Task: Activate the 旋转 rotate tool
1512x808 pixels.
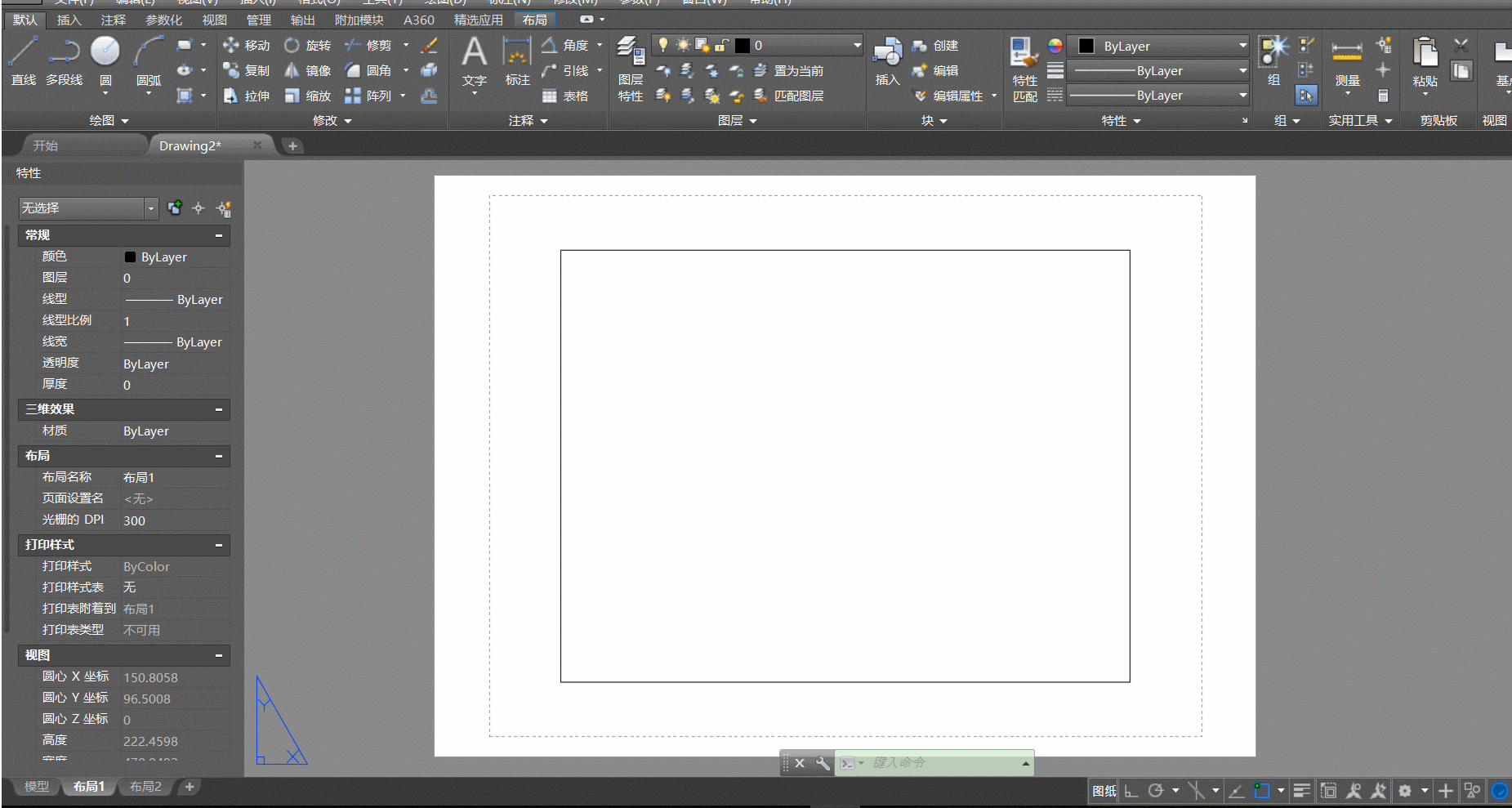Action: click(x=307, y=46)
